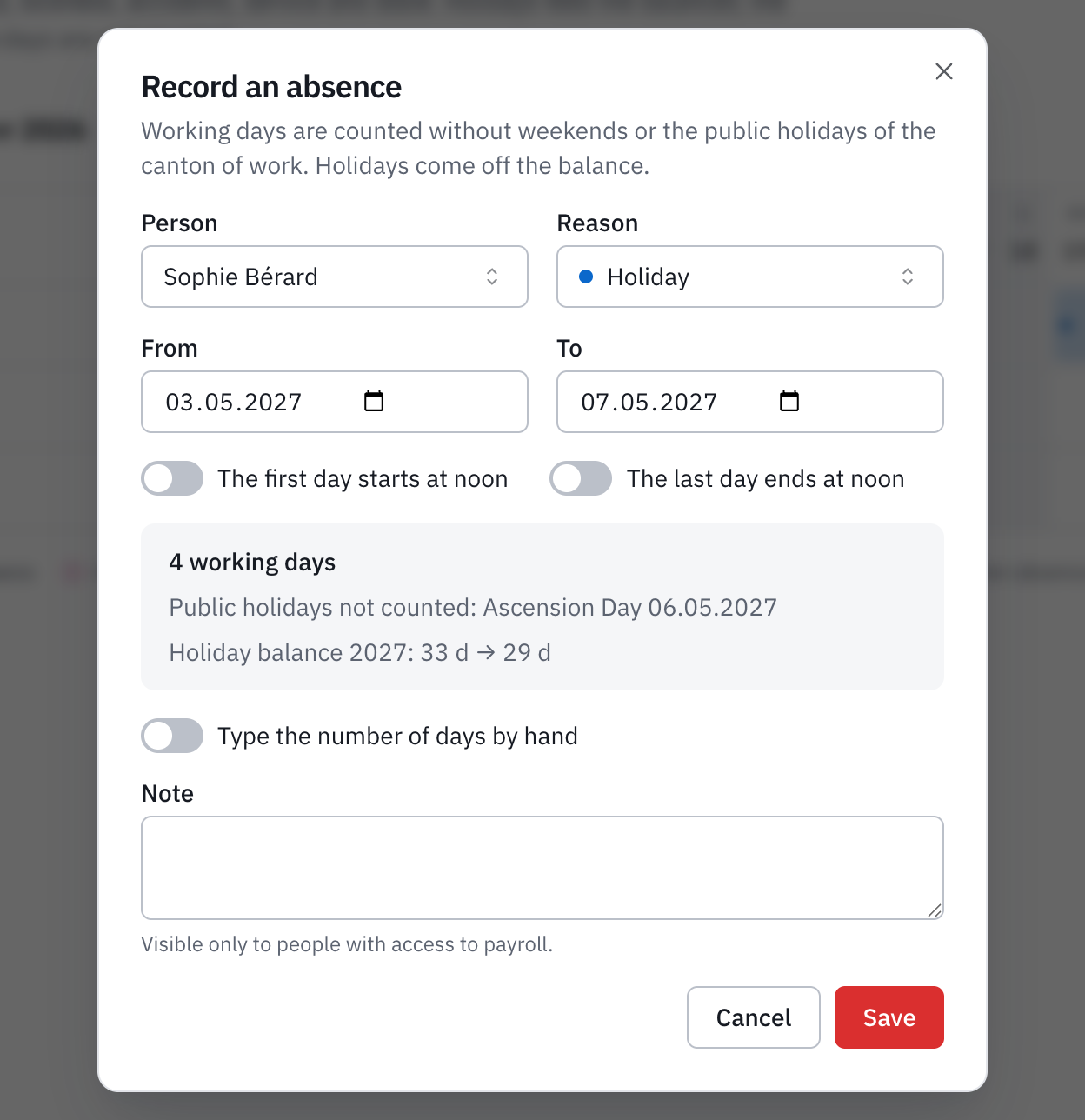The height and width of the screenshot is (1120, 1085).
Task: Toggle 'The first day starts at noon'
Action: (172, 478)
